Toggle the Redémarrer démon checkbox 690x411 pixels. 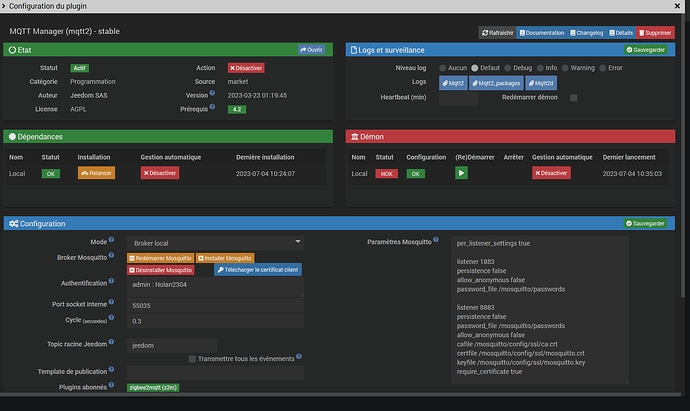tap(573, 98)
